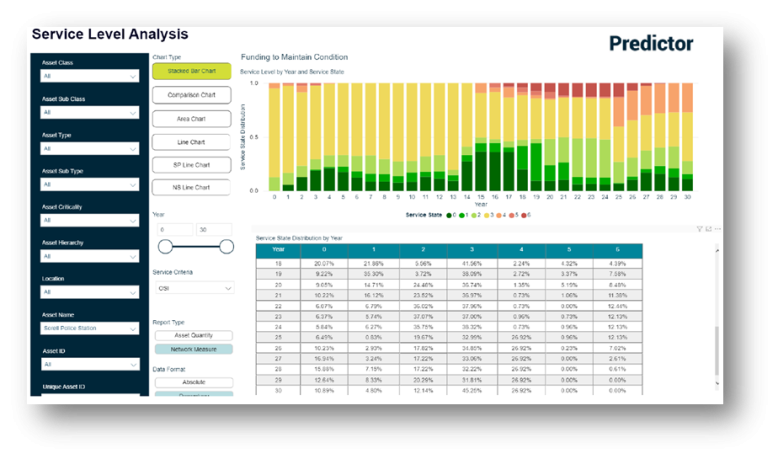Open the Asset Class dropdown
The width and height of the screenshot is (778, 459).
(x=90, y=76)
